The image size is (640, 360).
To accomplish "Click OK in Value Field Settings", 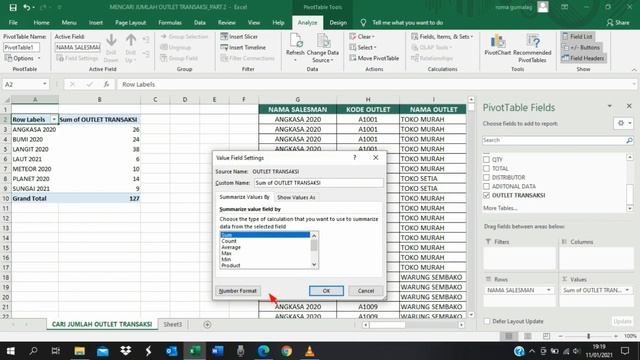I will click(x=326, y=291).
